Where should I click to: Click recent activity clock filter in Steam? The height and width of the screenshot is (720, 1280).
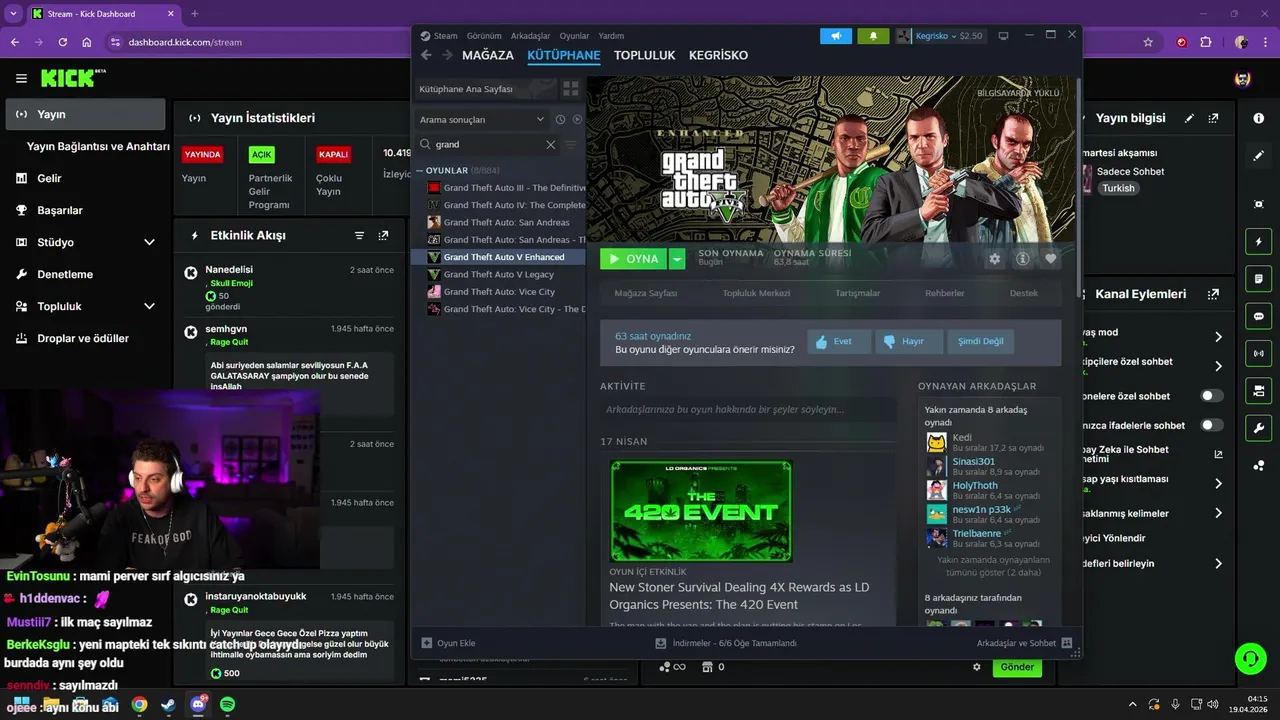coord(560,119)
